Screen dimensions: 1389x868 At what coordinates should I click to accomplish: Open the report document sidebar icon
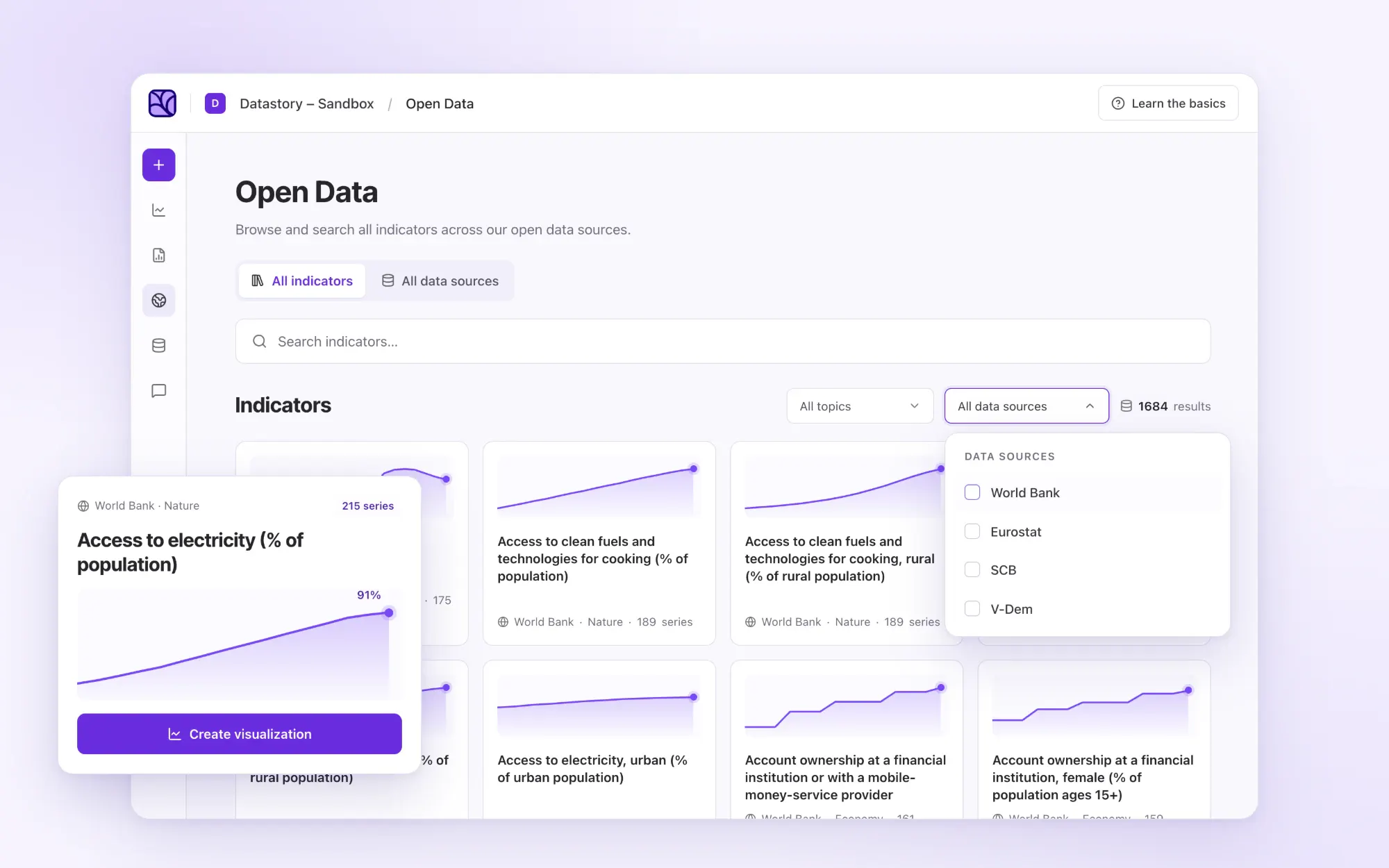[x=159, y=256]
